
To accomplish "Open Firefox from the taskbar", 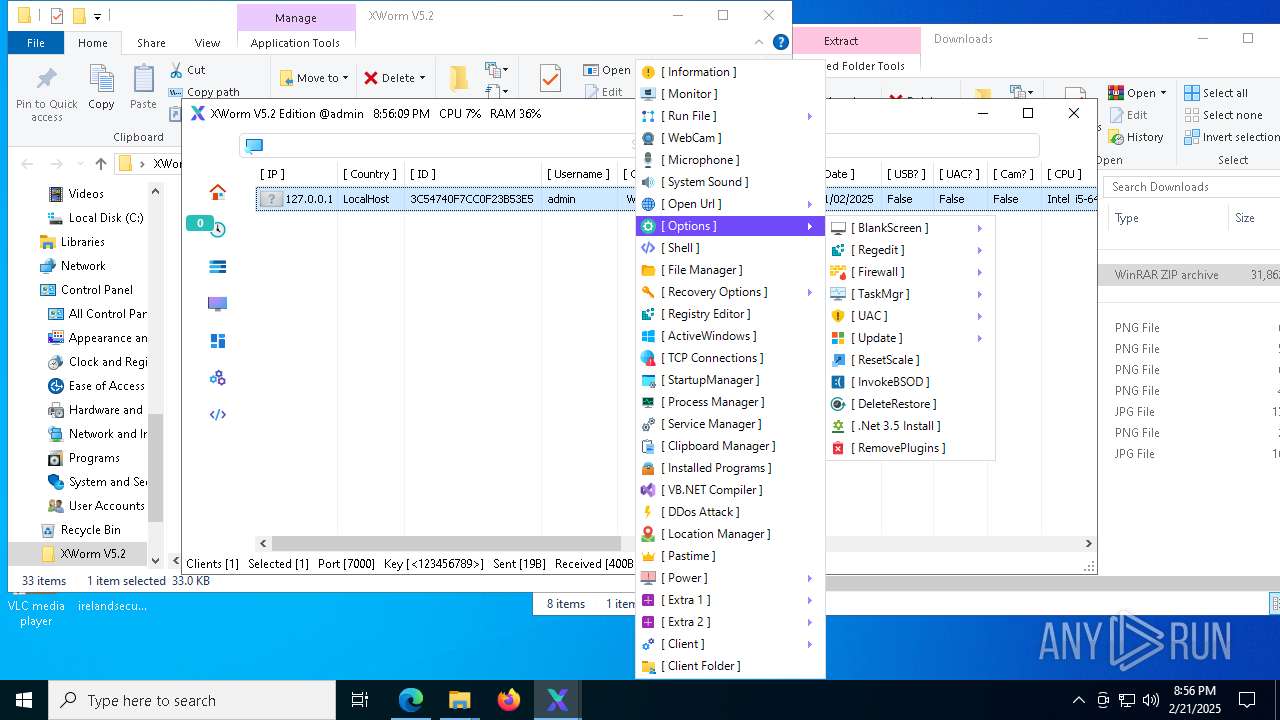I will [509, 700].
